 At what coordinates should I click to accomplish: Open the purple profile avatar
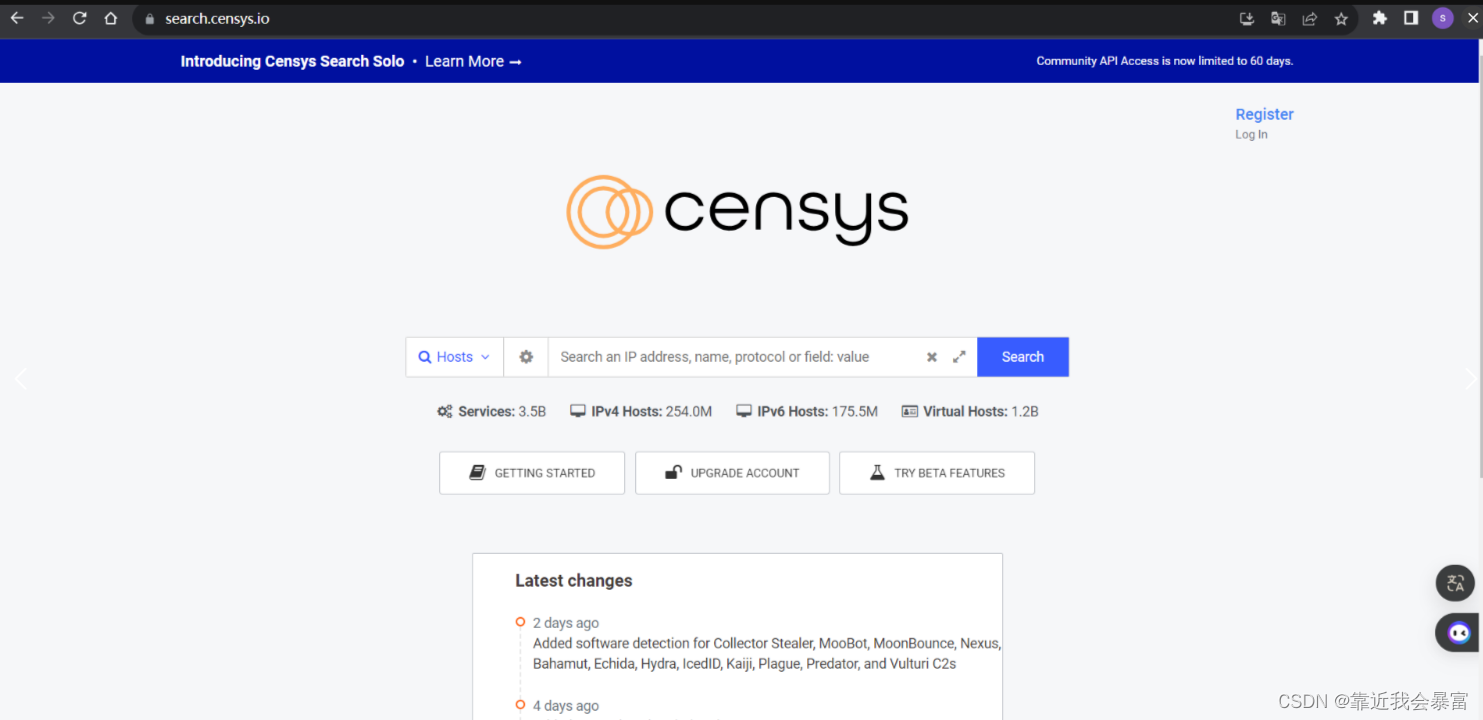point(1442,18)
